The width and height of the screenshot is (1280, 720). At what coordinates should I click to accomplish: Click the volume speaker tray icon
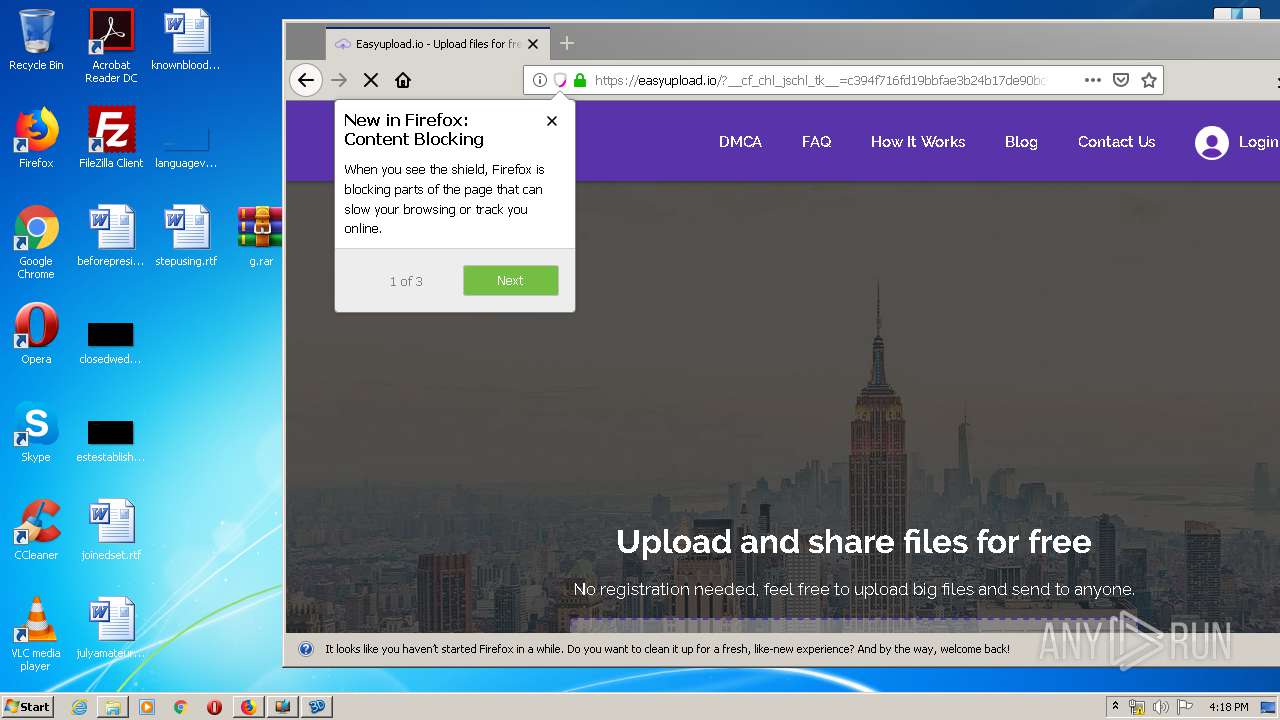point(1161,707)
